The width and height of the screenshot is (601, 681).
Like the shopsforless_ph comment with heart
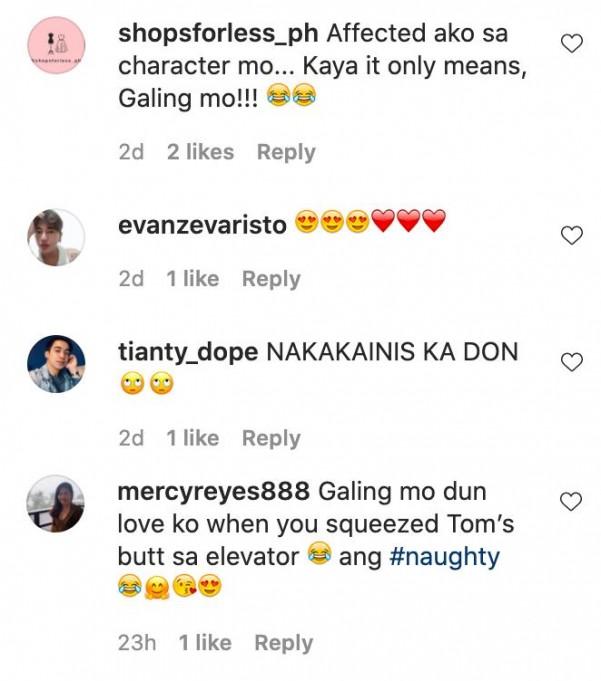[571, 44]
